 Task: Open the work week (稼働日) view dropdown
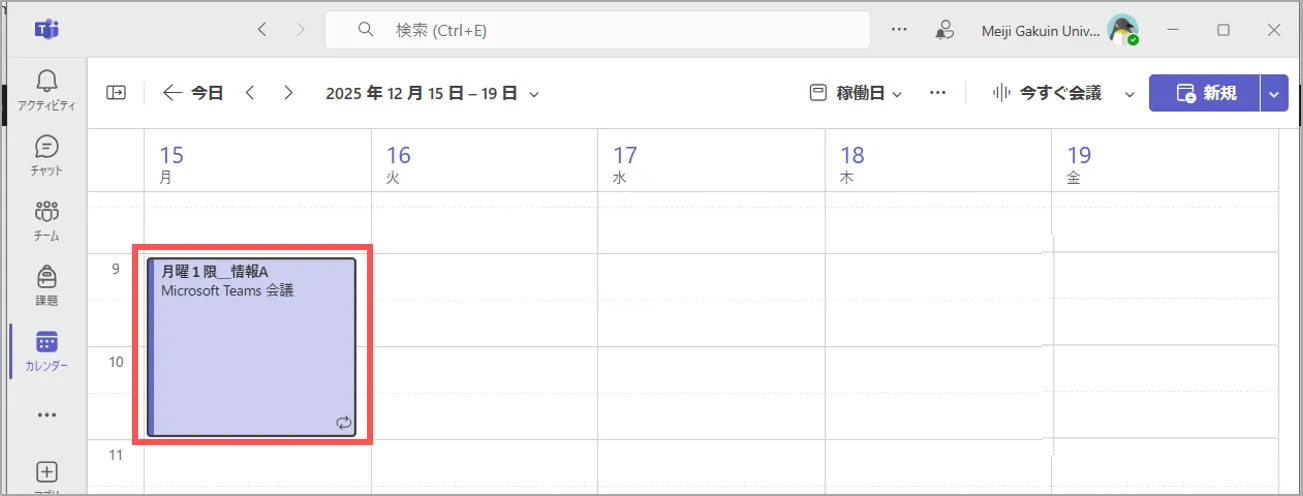856,93
